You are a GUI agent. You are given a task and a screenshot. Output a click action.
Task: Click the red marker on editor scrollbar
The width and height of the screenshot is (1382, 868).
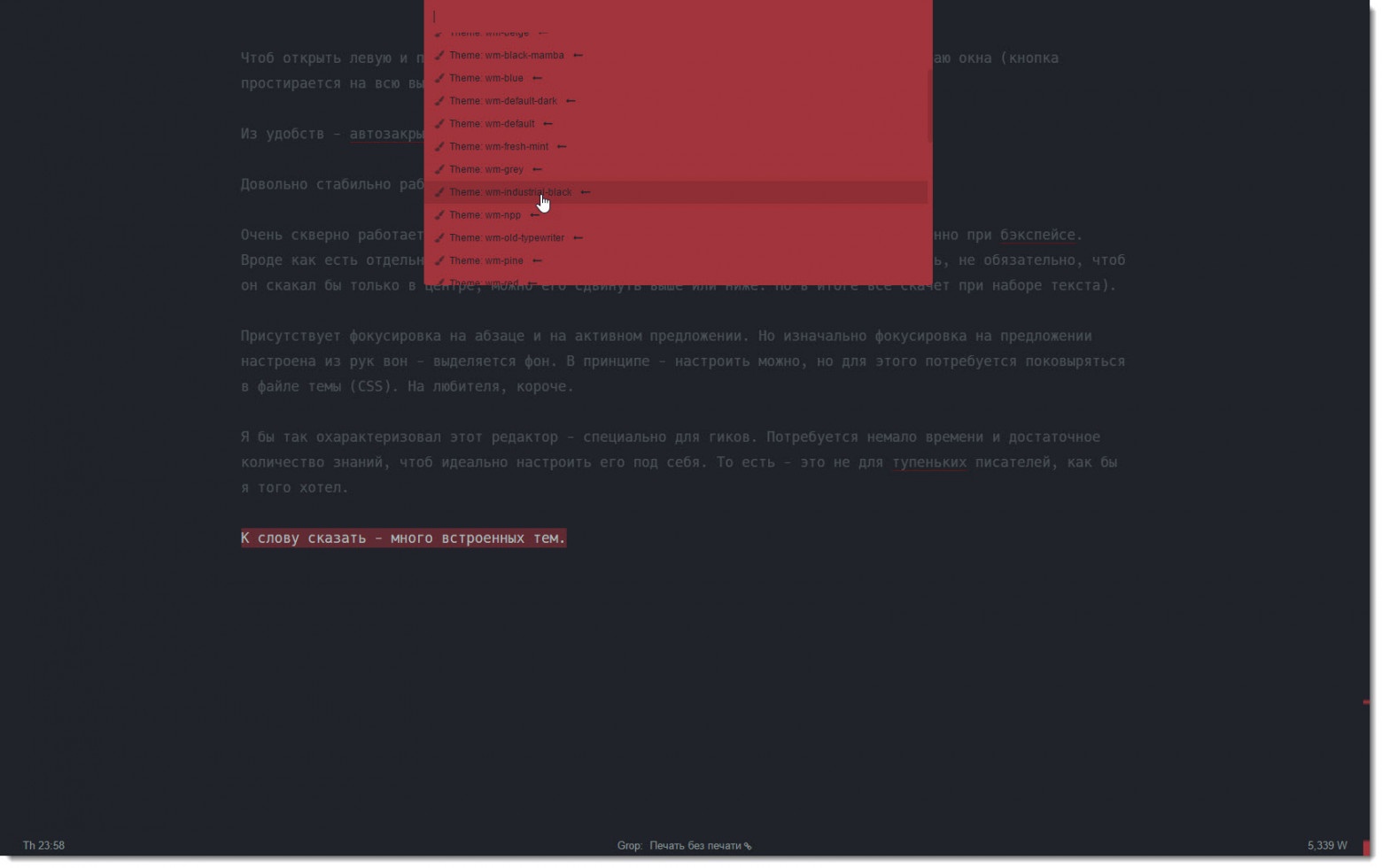(x=1366, y=702)
